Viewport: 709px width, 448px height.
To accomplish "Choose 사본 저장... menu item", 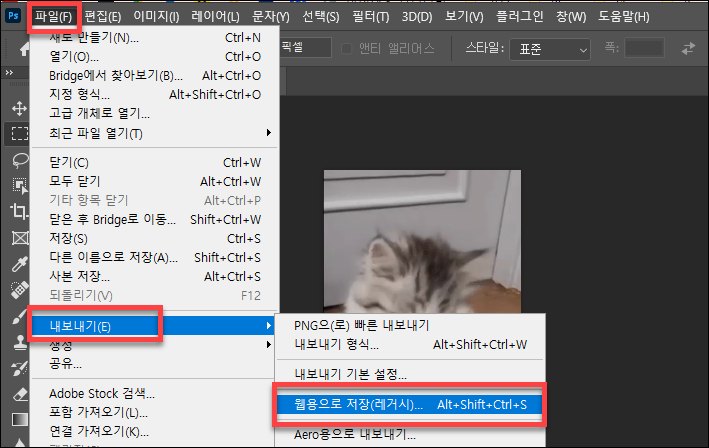I will click(155, 277).
